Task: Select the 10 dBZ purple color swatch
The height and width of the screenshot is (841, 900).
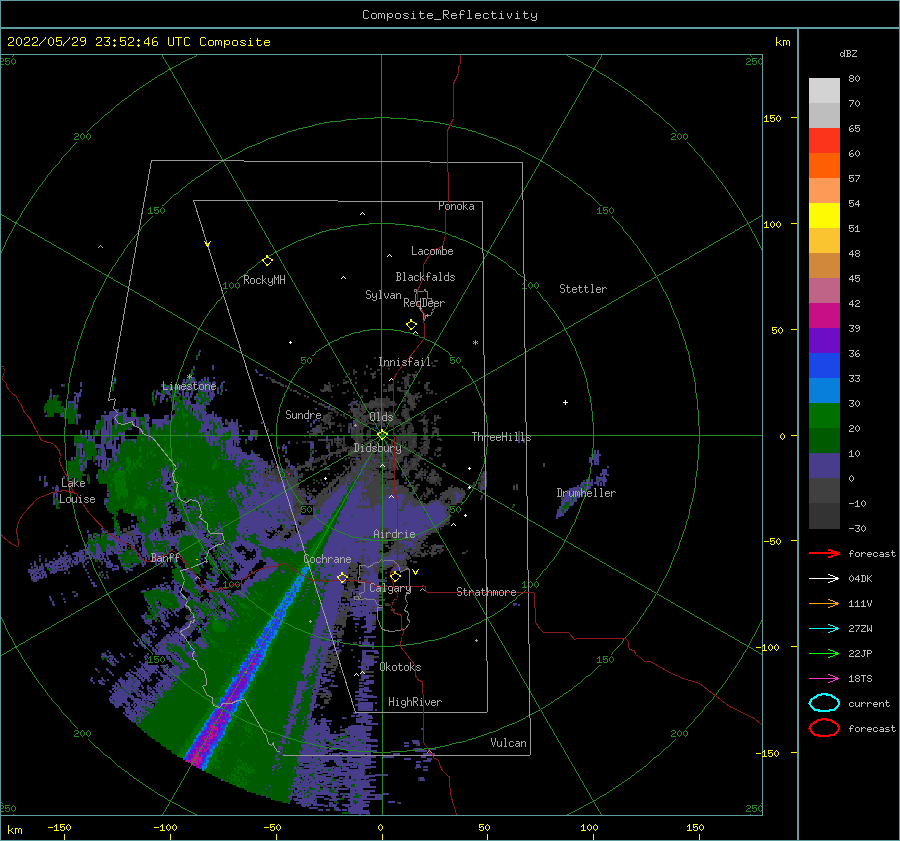Action: (x=824, y=466)
